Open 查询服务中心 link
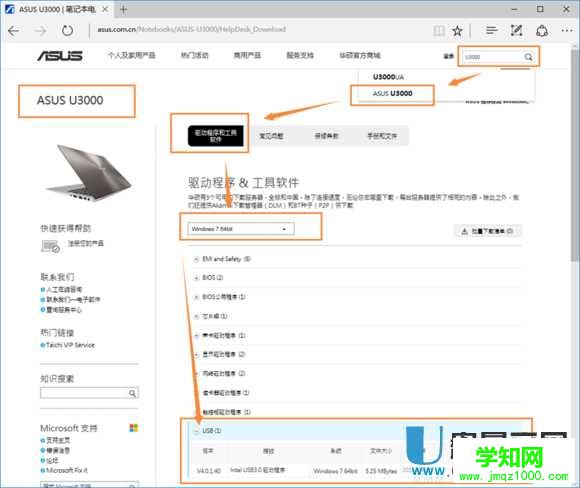 coord(64,310)
